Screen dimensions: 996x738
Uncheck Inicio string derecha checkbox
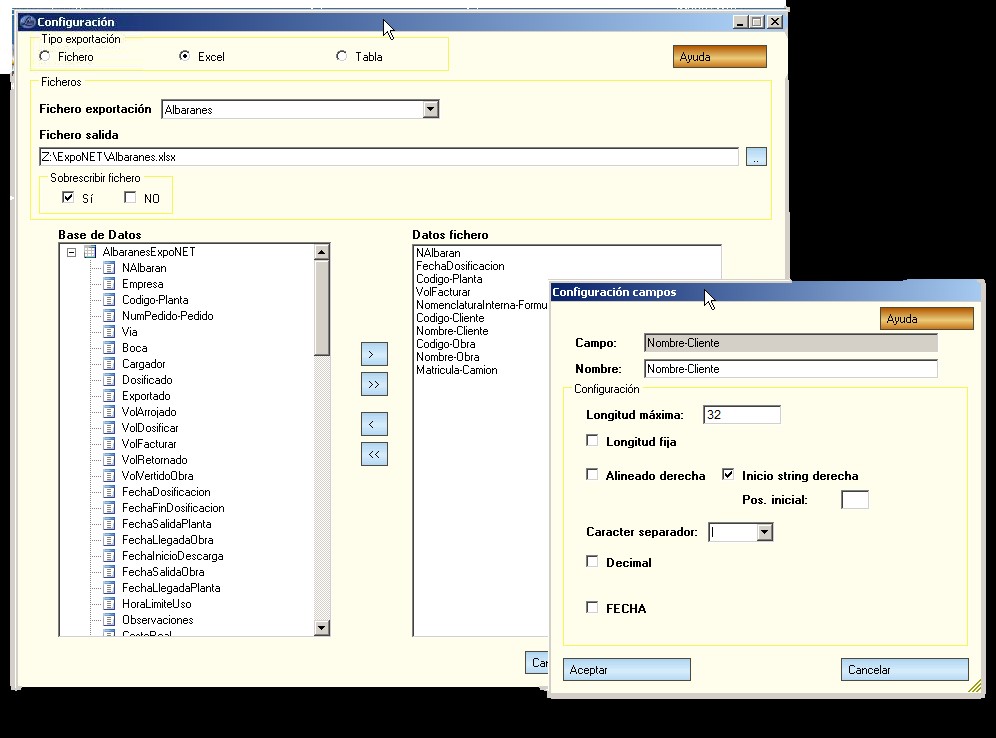pos(728,474)
